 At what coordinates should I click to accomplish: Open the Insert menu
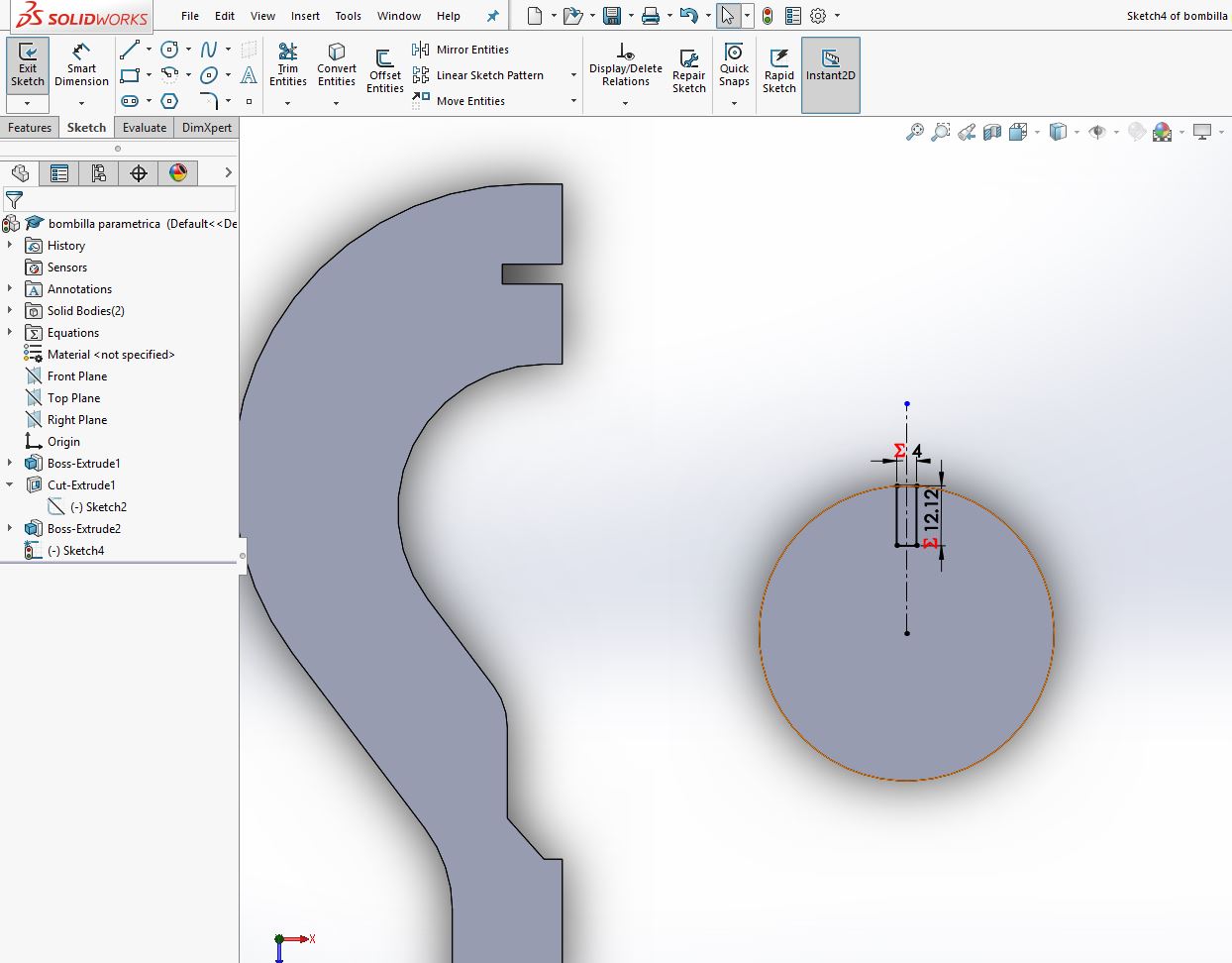coord(305,16)
